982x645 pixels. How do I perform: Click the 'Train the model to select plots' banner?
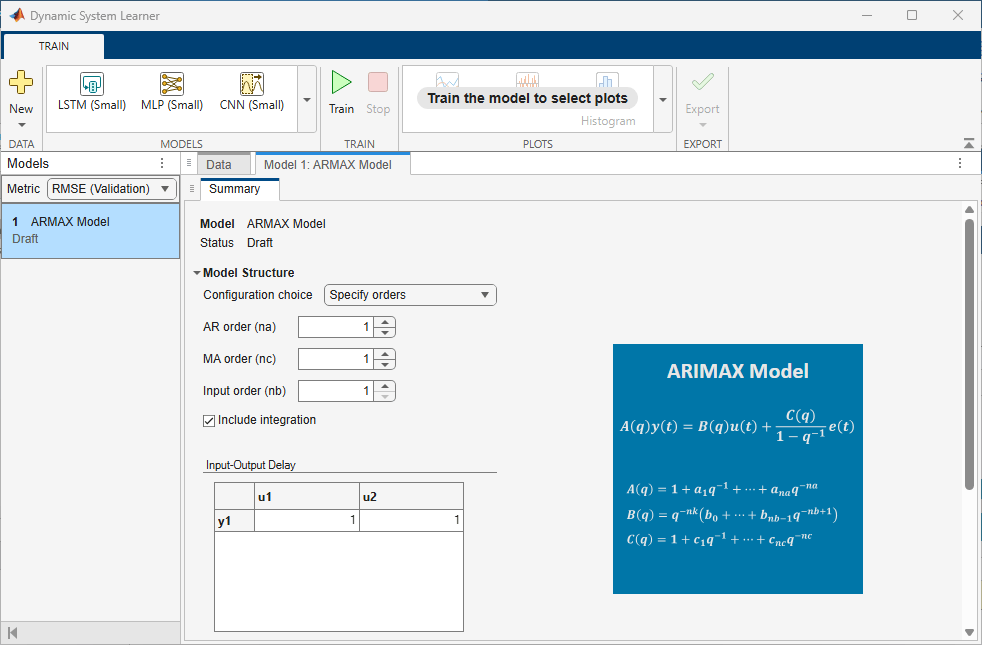point(527,98)
